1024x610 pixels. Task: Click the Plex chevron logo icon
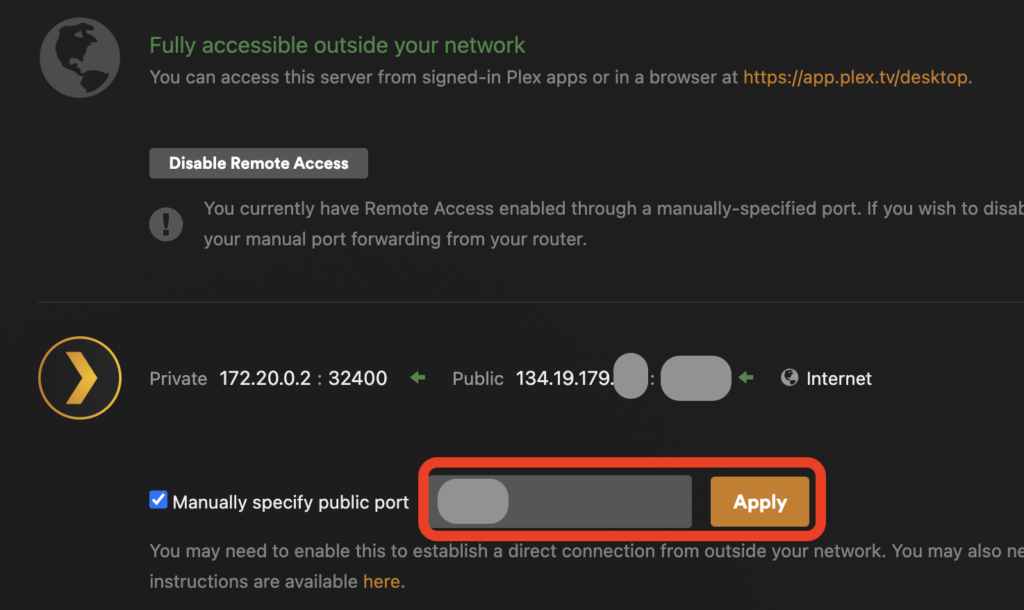point(80,378)
